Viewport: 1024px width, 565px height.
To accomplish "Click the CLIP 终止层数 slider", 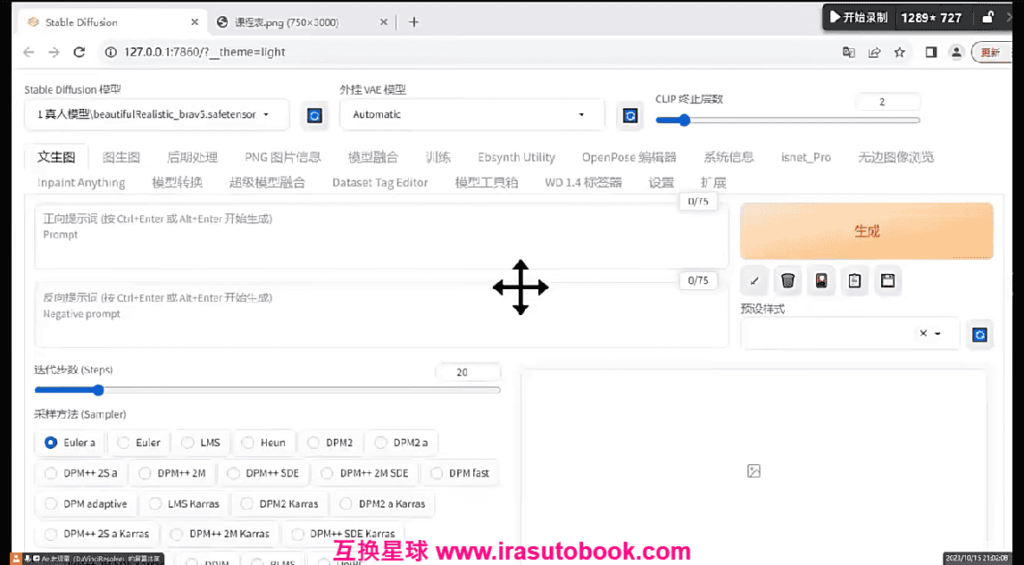I will pos(788,120).
